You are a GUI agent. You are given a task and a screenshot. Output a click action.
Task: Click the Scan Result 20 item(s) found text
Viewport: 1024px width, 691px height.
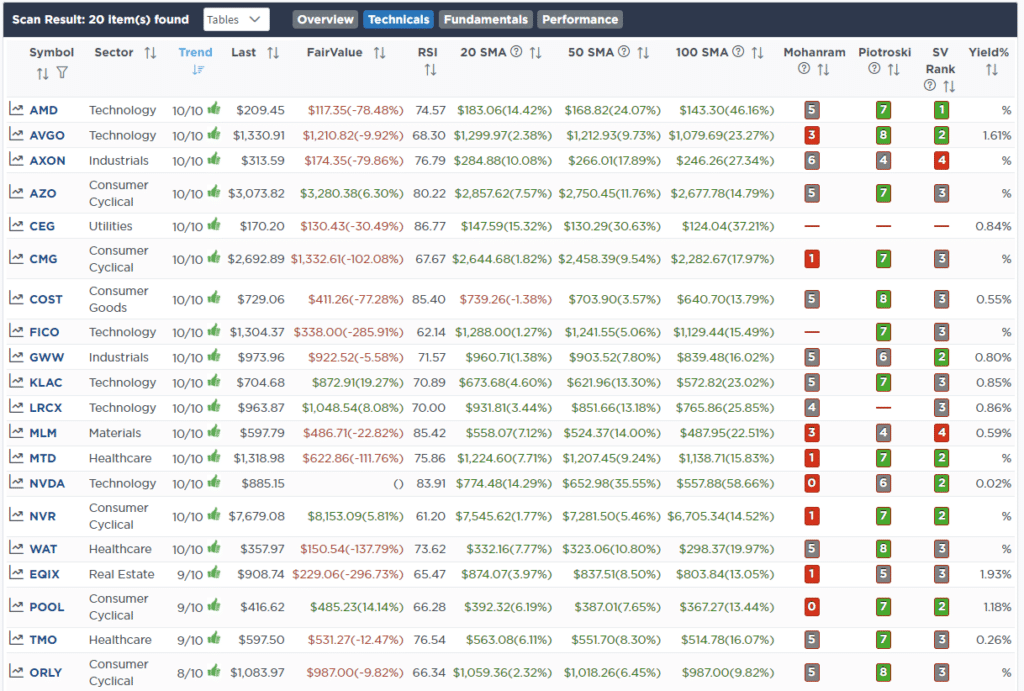(101, 20)
